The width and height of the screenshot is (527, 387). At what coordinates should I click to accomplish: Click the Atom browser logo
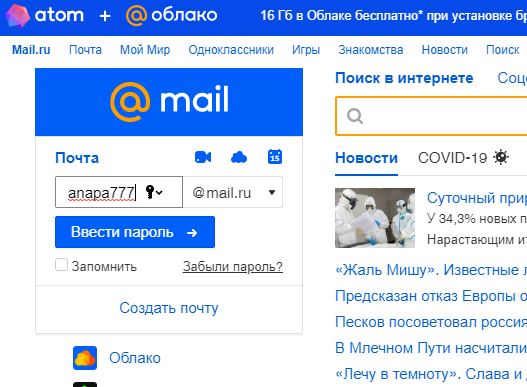click(x=45, y=15)
